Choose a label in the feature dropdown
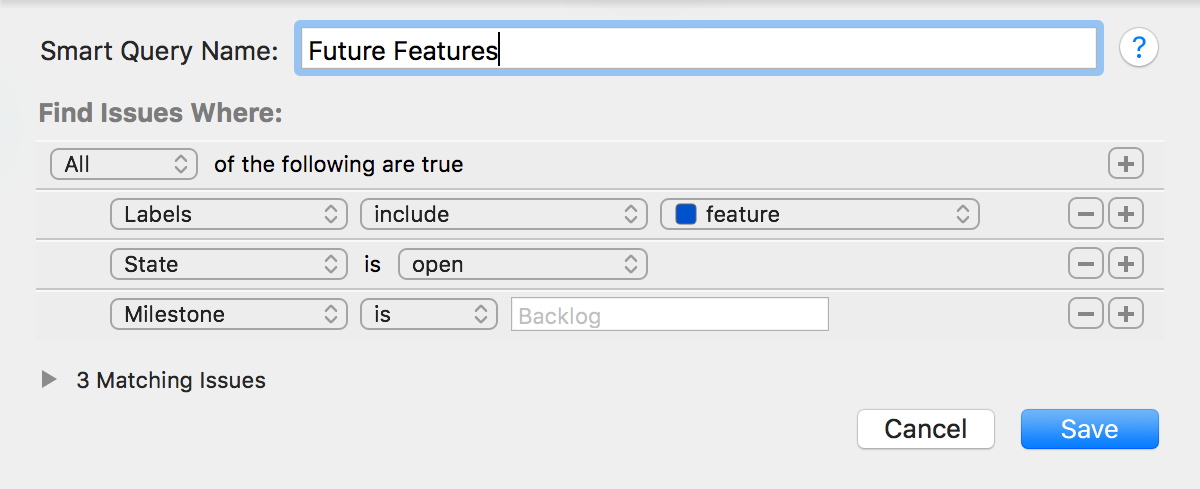Screen dimensions: 1200x489 (820, 214)
